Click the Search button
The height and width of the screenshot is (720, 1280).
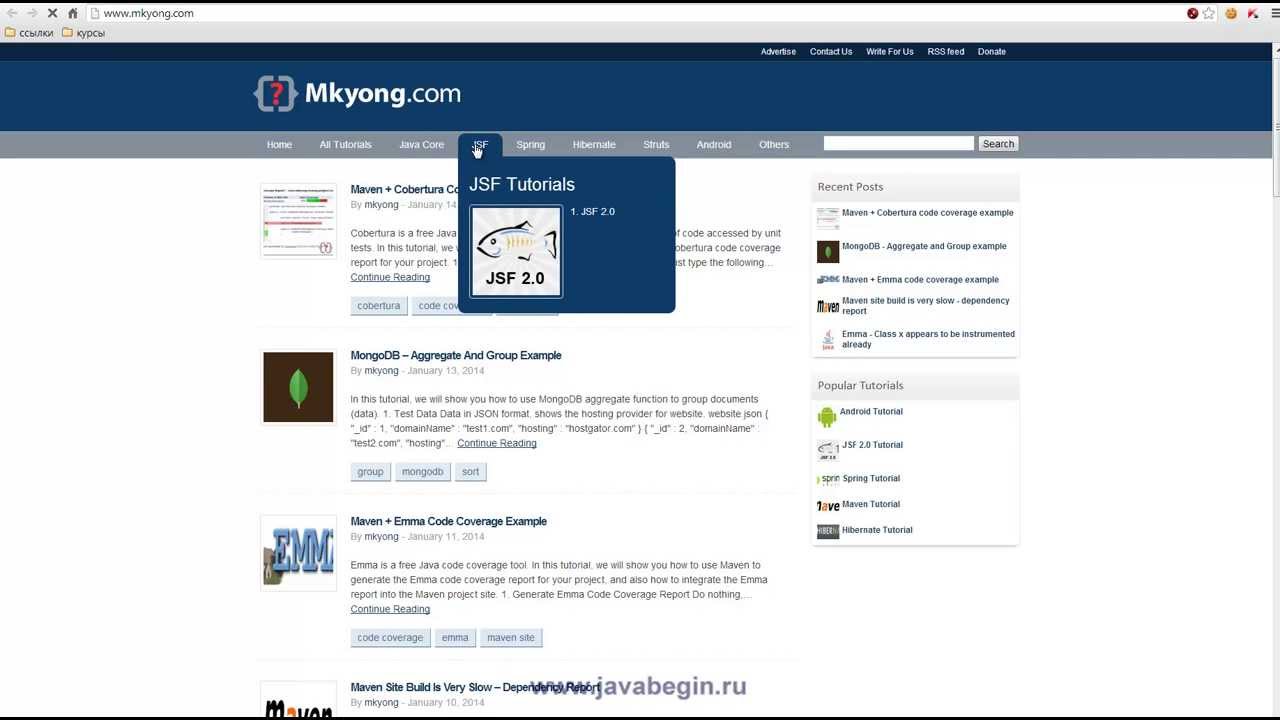[x=998, y=144]
